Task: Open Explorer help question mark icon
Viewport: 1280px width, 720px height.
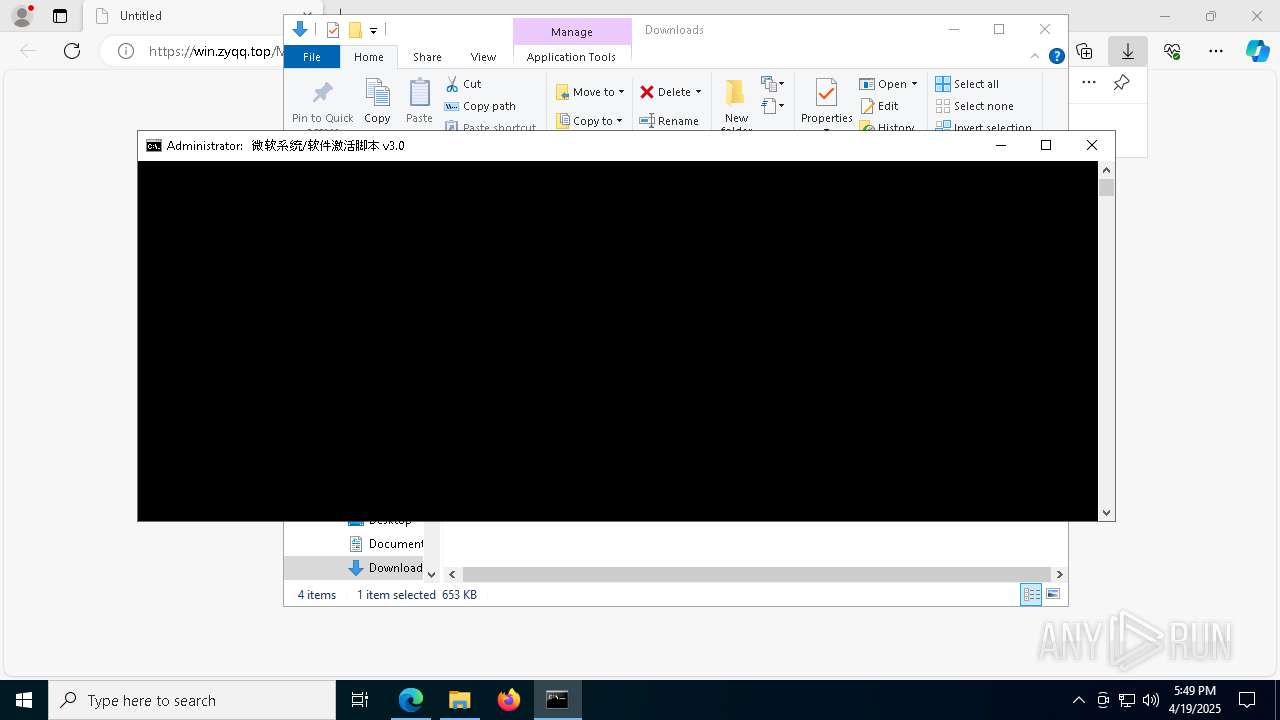Action: tap(1056, 57)
